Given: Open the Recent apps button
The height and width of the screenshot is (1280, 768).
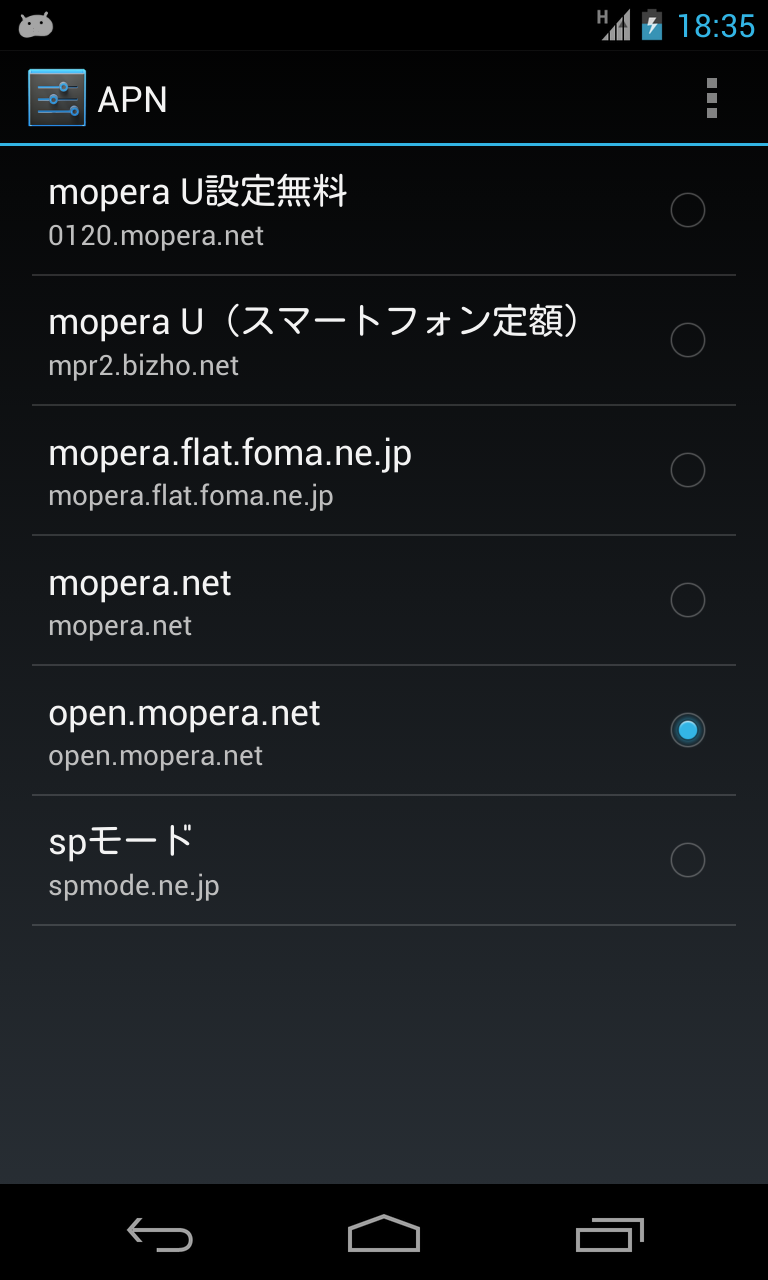Looking at the screenshot, I should point(609,1235).
